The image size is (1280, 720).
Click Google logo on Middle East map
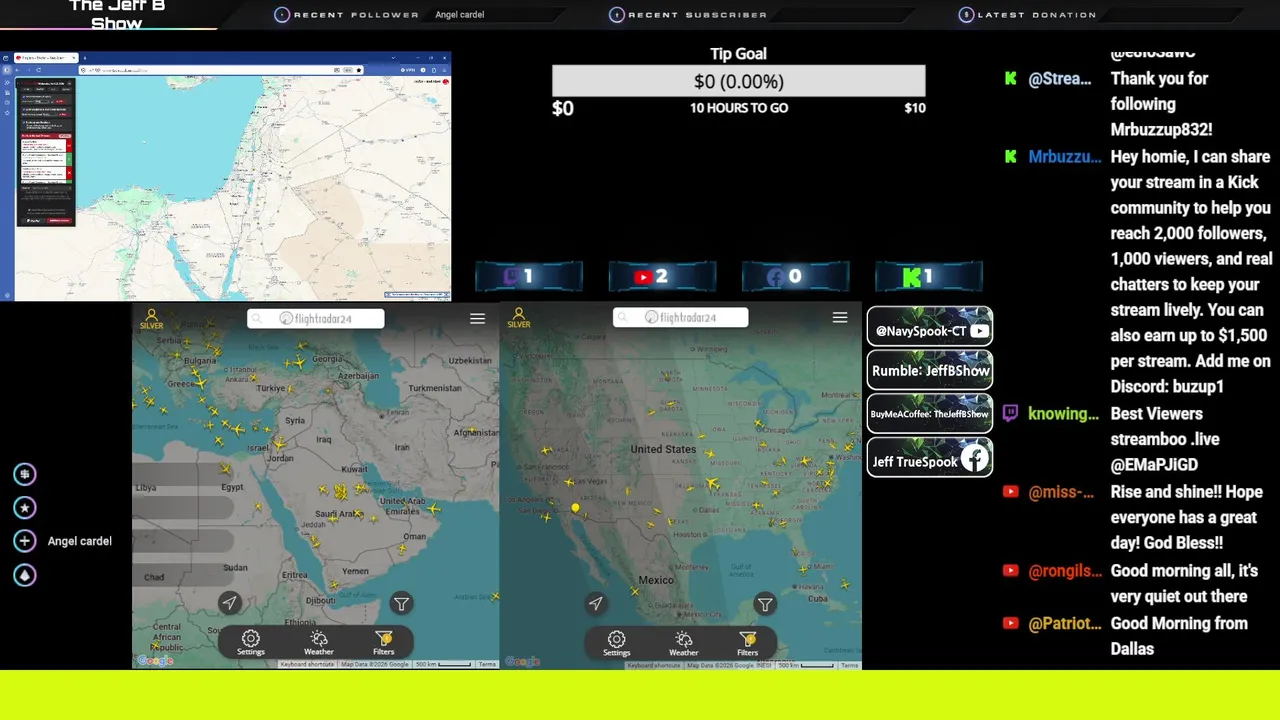tap(155, 661)
